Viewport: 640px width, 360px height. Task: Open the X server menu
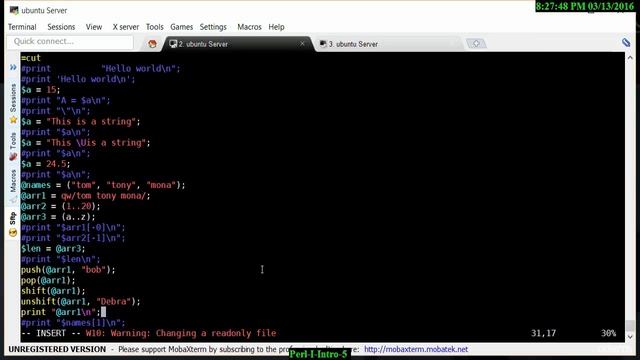coord(126,27)
